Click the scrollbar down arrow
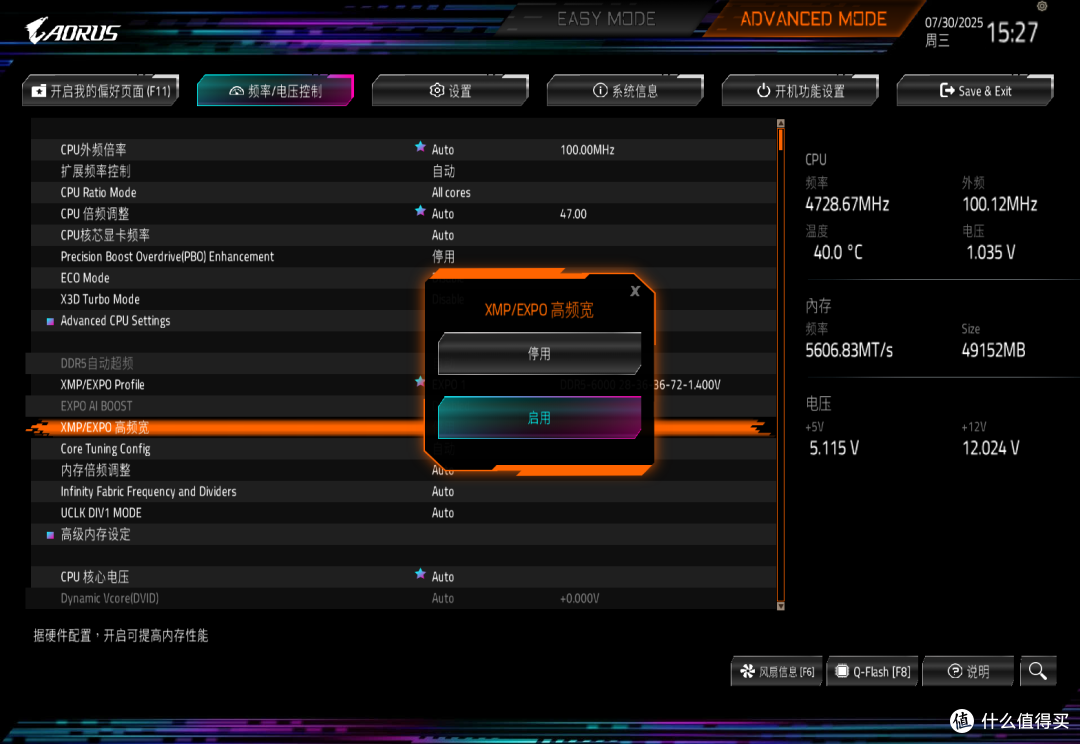Image resolution: width=1080 pixels, height=744 pixels. pos(780,606)
